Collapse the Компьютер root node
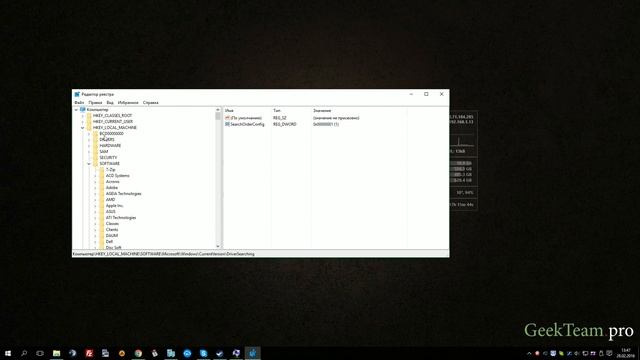Viewport: 640px width, 360px height. pos(76,110)
